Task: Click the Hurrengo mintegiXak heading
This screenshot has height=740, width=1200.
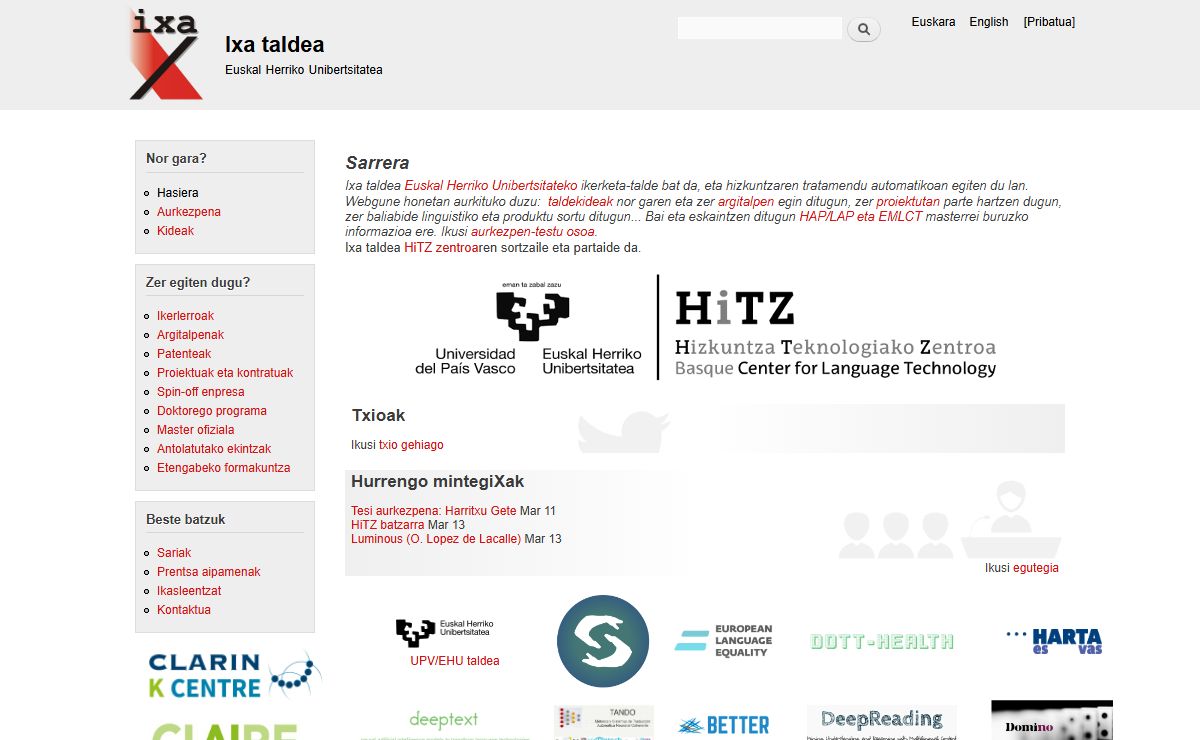Action: (438, 482)
